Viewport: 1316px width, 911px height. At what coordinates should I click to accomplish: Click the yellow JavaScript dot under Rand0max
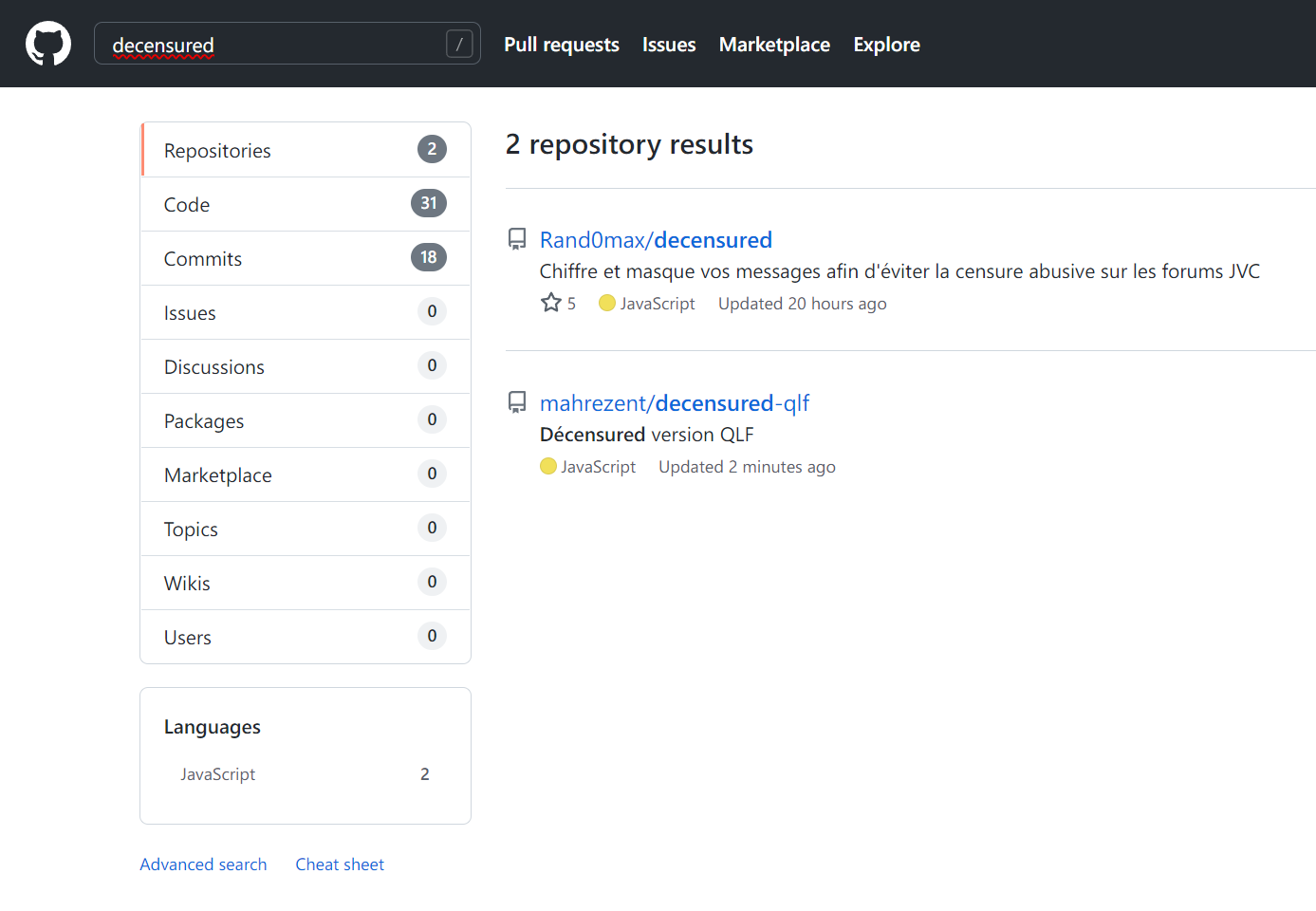(607, 303)
